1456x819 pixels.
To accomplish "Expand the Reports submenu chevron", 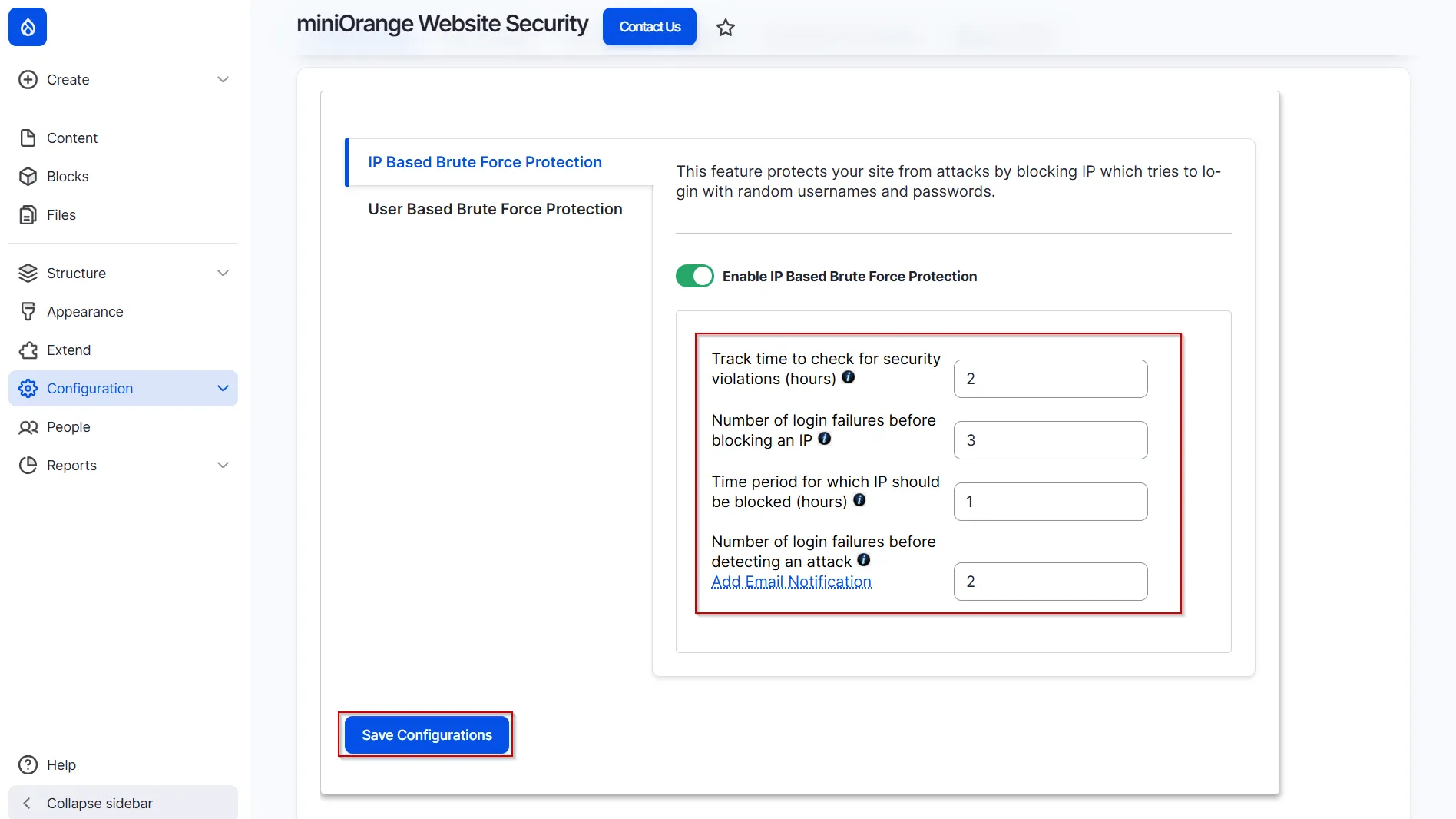I will (223, 466).
